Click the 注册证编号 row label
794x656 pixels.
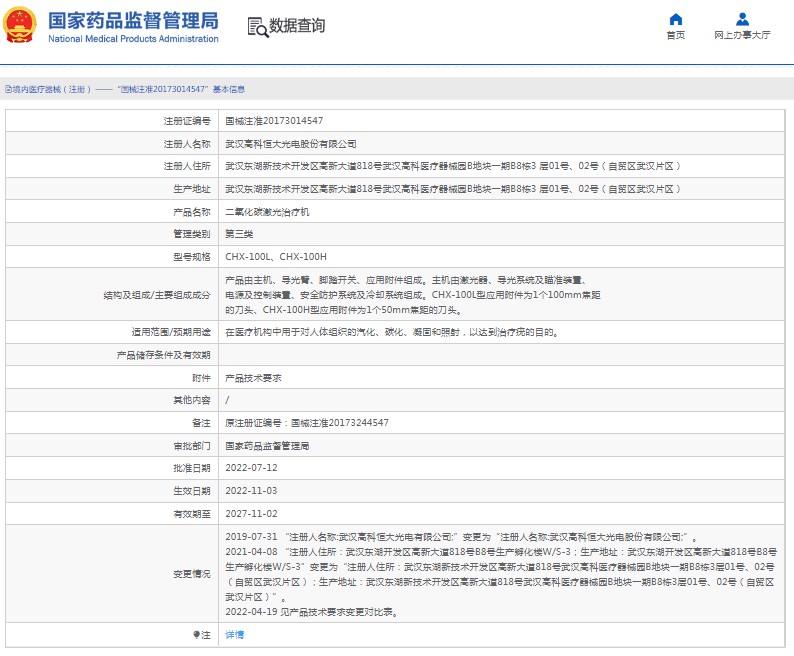[x=187, y=121]
